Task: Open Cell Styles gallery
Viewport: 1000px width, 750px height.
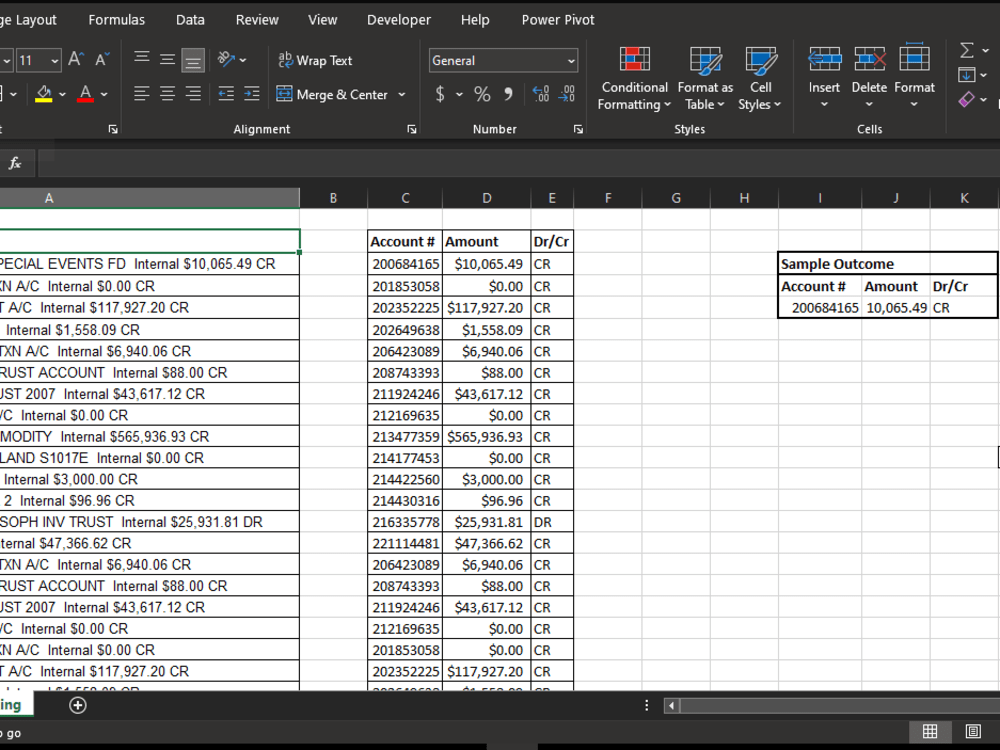Action: click(x=760, y=78)
